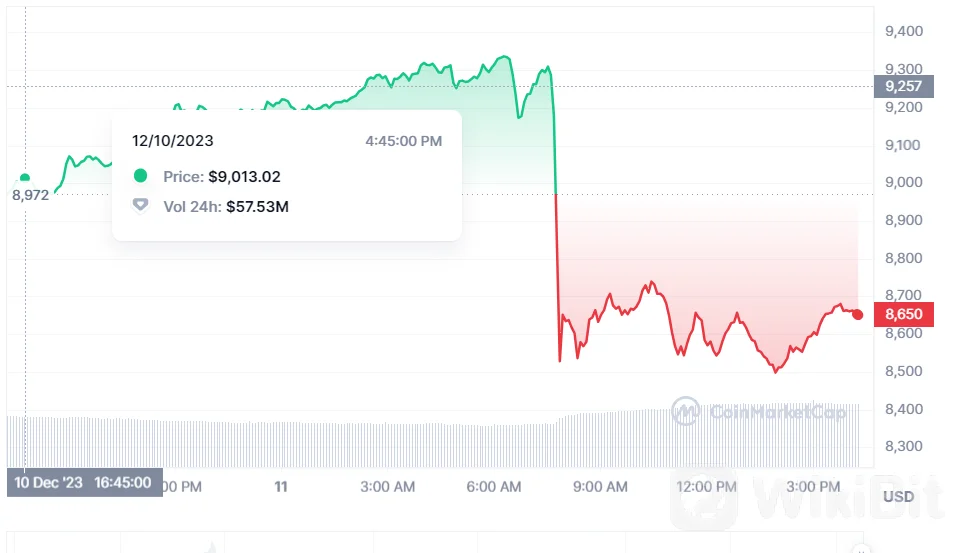Click the green Price dot in tooltip
This screenshot has width=962, height=553.
click(x=141, y=176)
